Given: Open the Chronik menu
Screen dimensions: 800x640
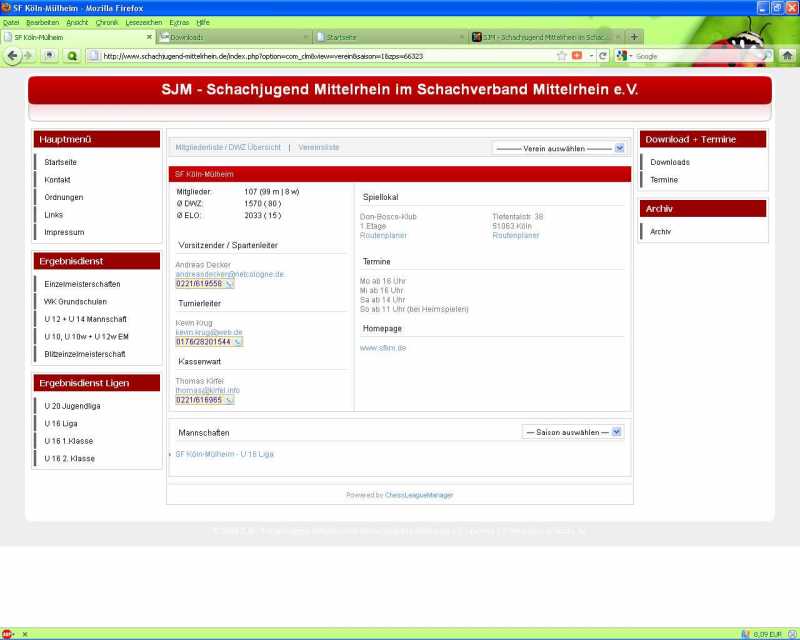Looking at the screenshot, I should [106, 22].
